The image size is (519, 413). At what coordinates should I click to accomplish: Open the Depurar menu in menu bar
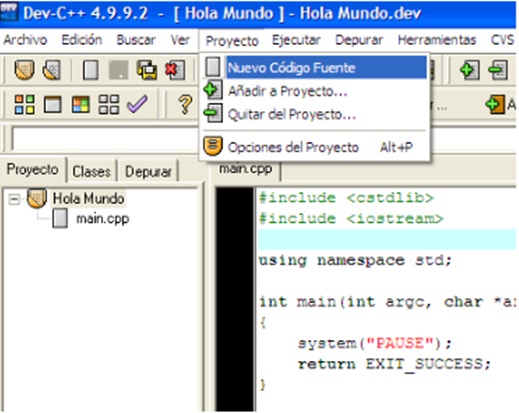(x=359, y=40)
